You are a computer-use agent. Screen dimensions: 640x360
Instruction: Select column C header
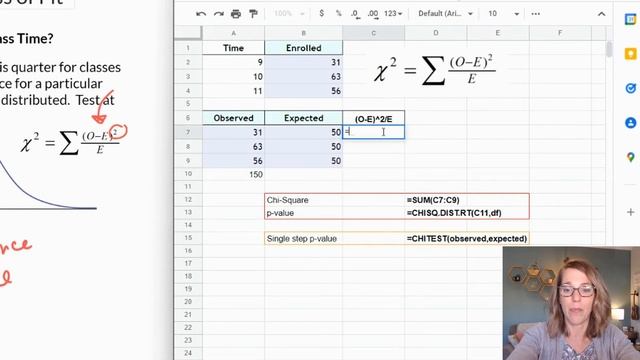pyautogui.click(x=373, y=33)
